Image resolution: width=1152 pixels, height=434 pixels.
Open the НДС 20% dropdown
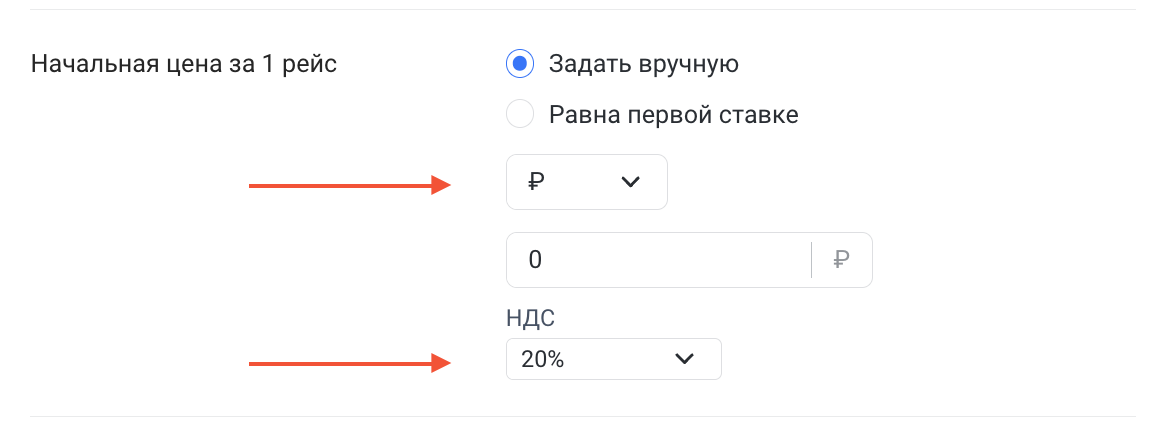(613, 360)
